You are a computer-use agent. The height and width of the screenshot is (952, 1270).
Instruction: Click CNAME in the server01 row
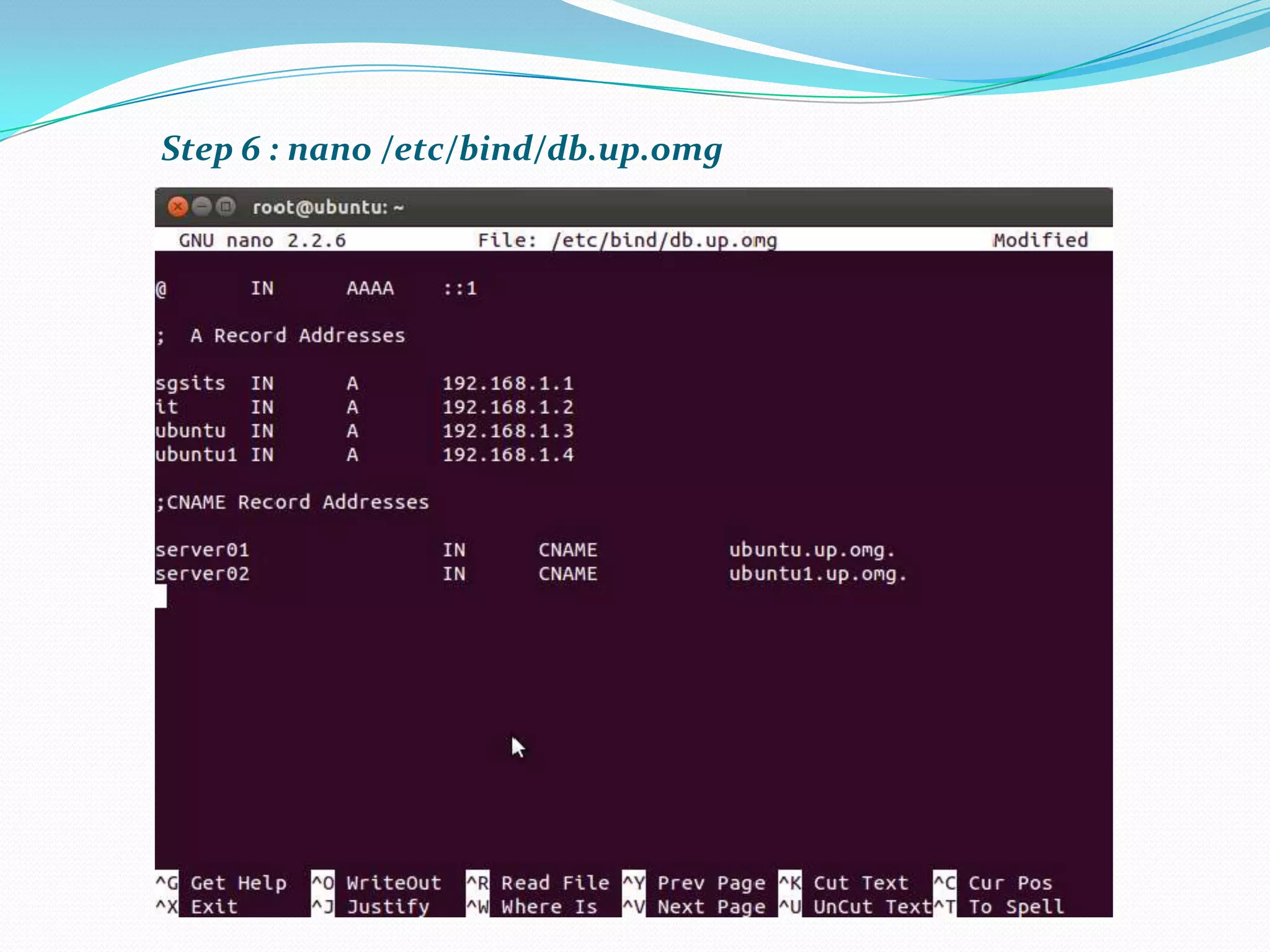(568, 550)
